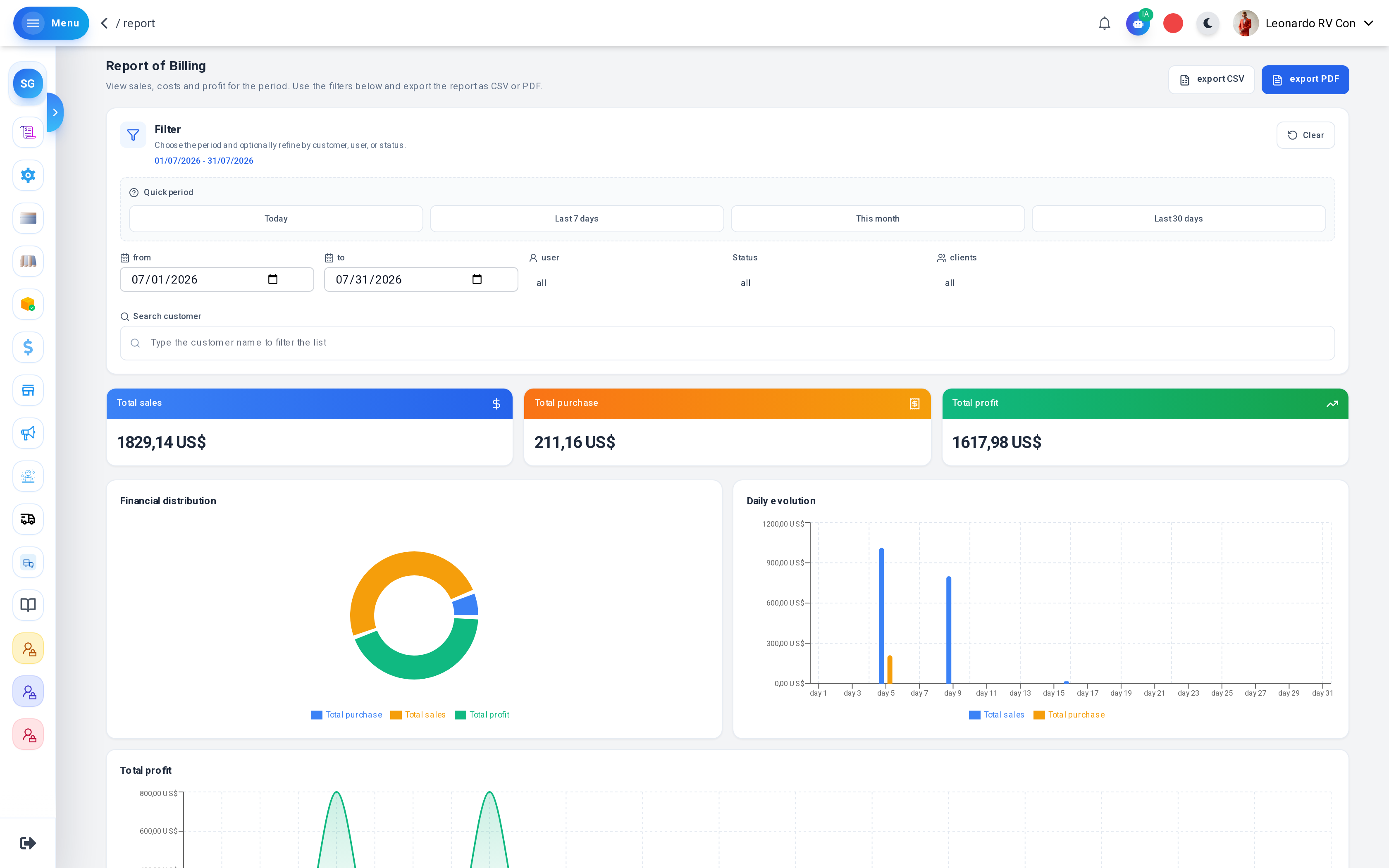Screen dimensions: 1389x868
Task: Open the credit card sidebar icon
Action: (x=28, y=218)
